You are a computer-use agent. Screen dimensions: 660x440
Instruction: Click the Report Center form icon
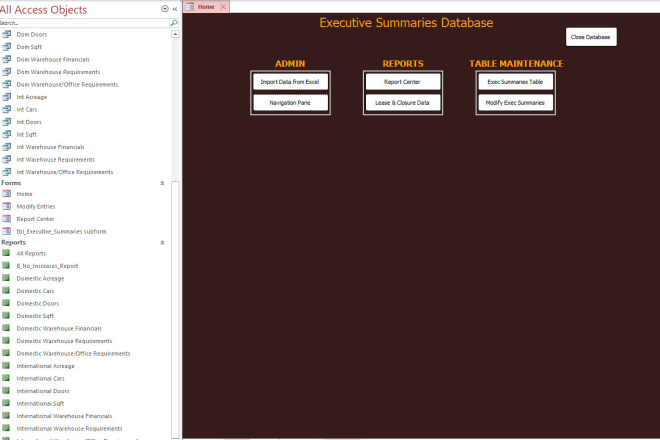click(x=7, y=218)
